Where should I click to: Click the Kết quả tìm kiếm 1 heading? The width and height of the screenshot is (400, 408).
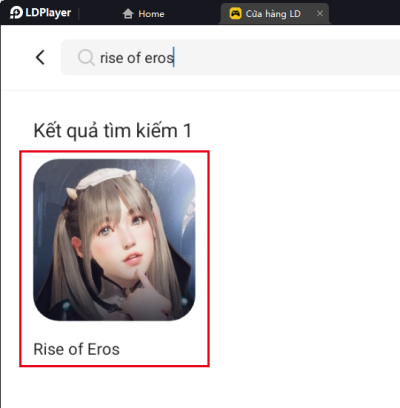pos(113,131)
